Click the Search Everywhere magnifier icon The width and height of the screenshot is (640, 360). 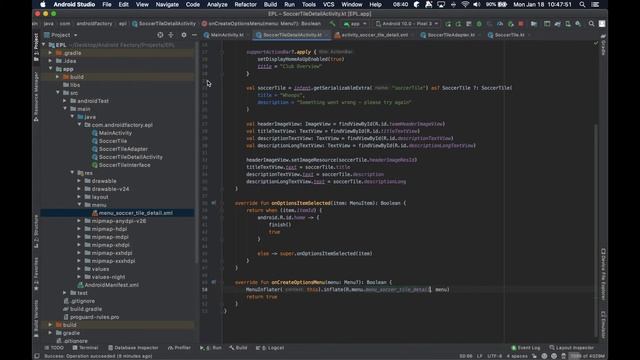pyautogui.click(x=591, y=24)
